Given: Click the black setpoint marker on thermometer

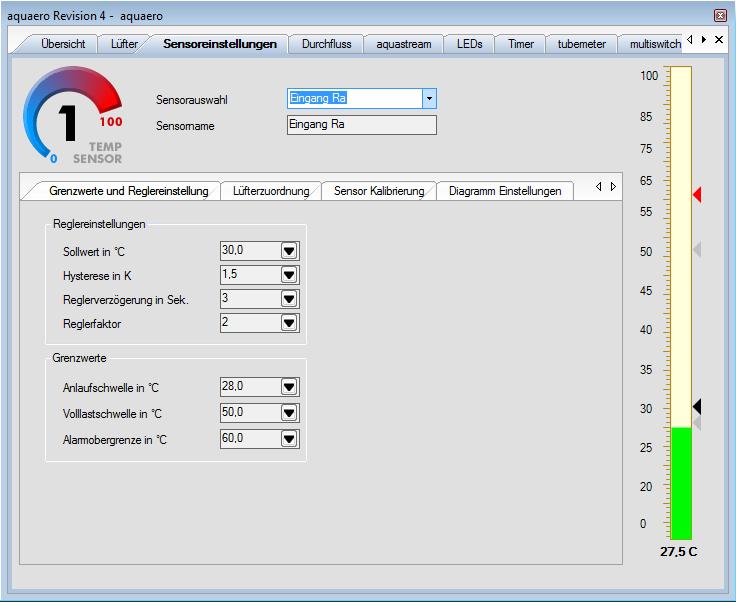Looking at the screenshot, I should click(x=697, y=406).
